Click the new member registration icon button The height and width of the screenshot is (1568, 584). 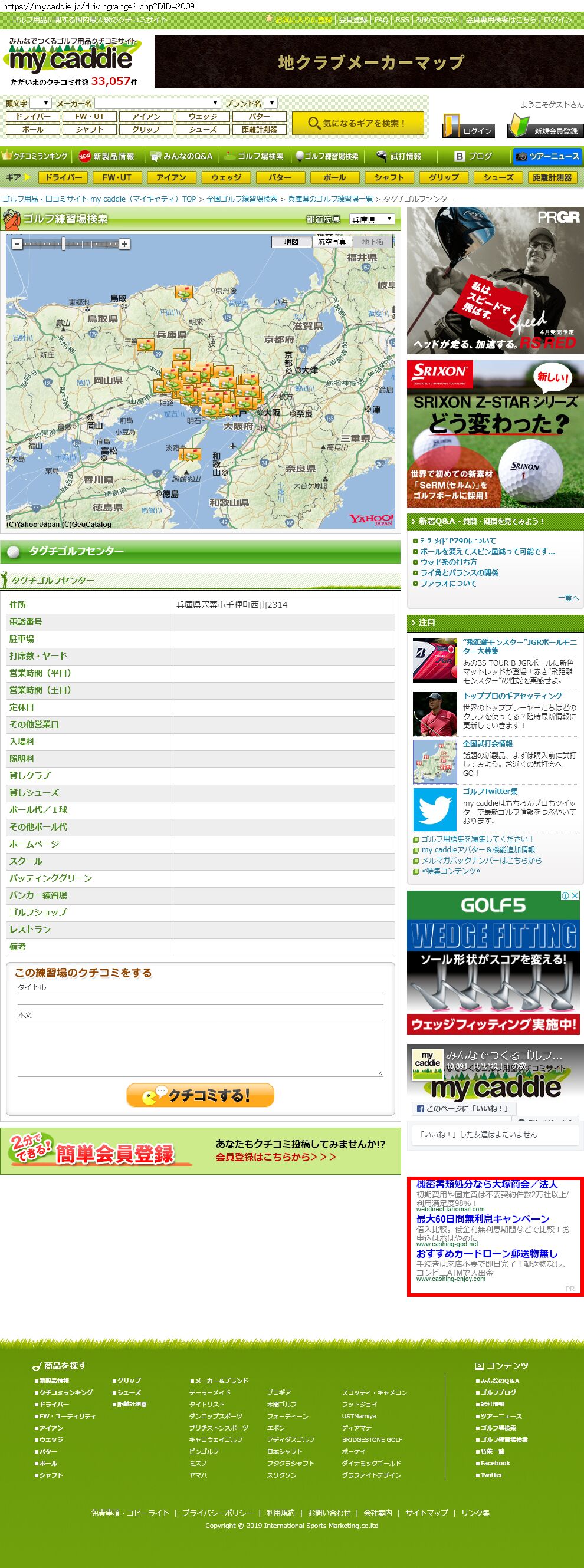pyautogui.click(x=545, y=127)
